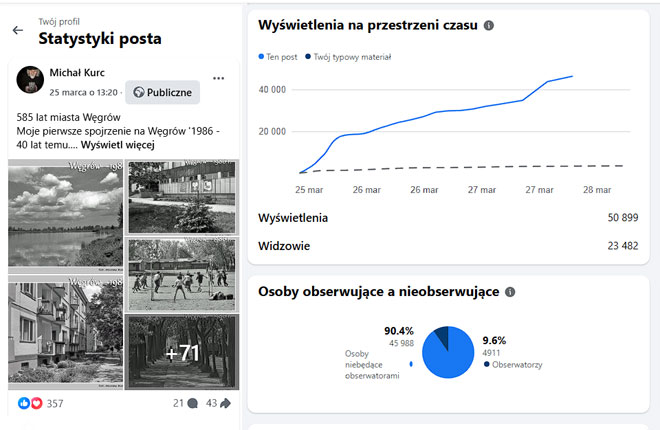Viewport: 660px width, 430px height.
Task: Open the three-dot post options menu
Action: click(x=219, y=78)
